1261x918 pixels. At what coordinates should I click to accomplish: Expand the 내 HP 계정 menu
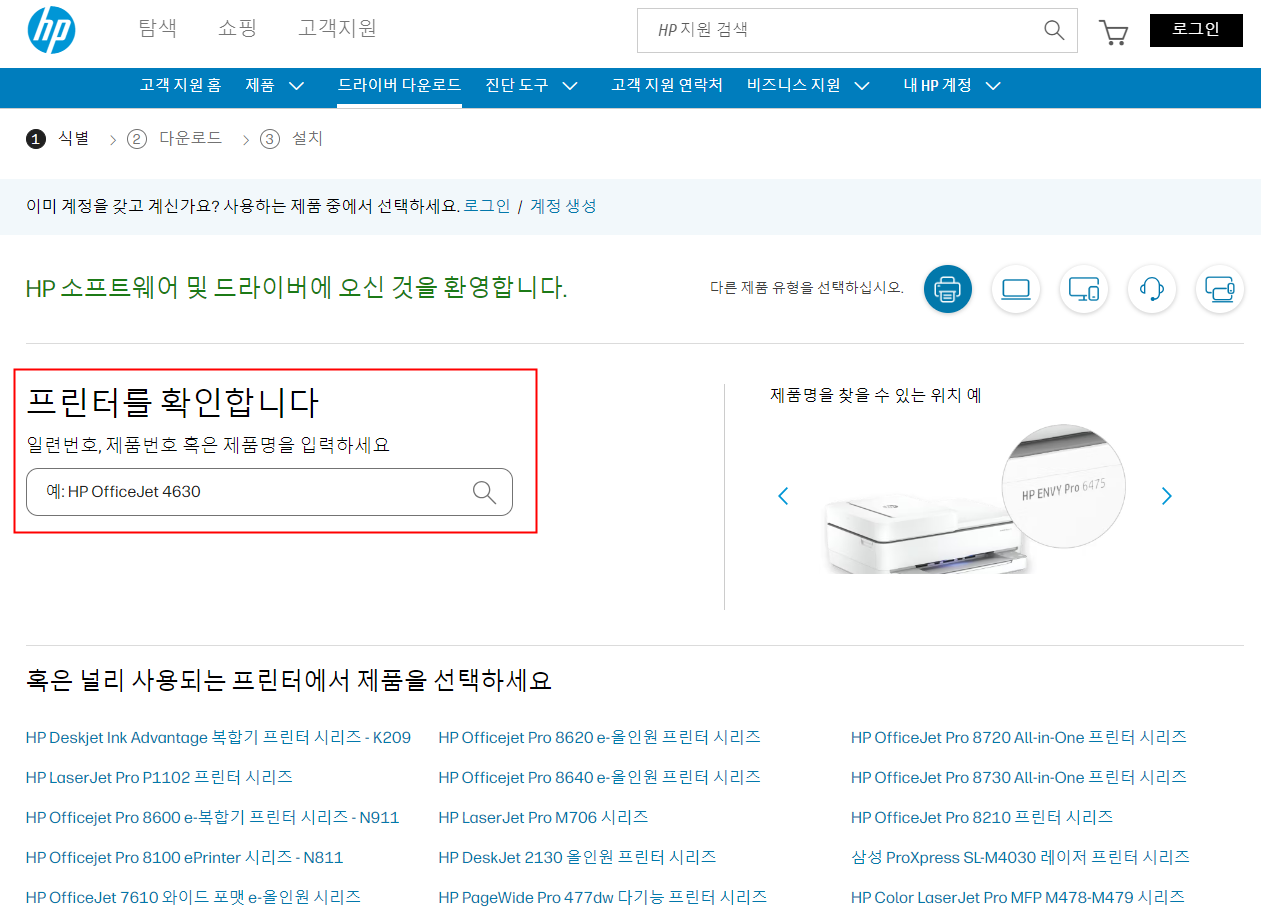(x=953, y=86)
